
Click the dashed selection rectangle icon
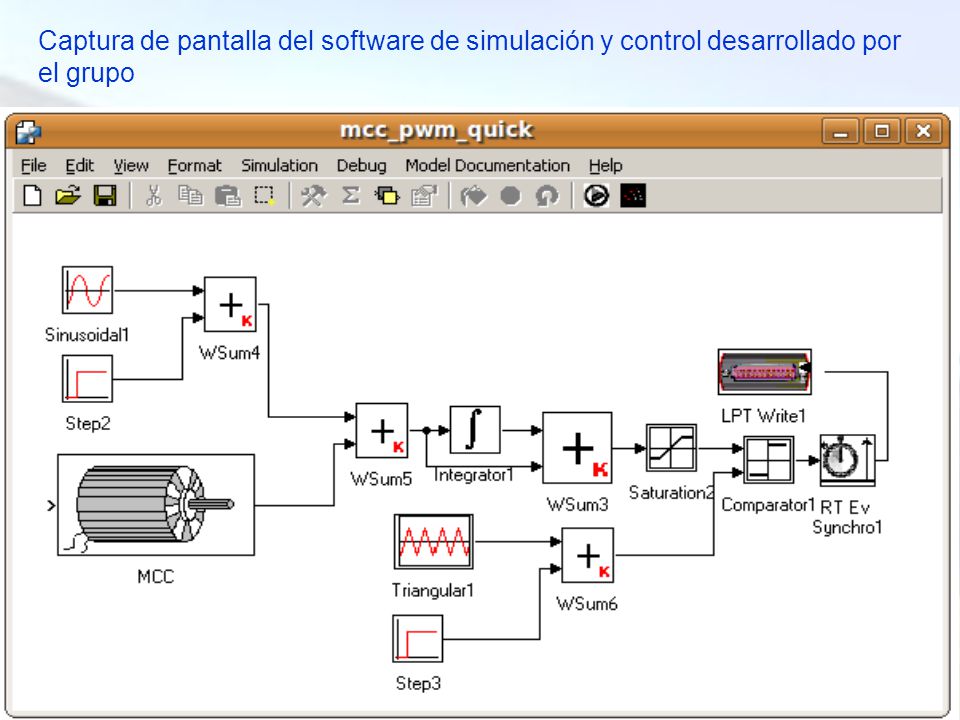pos(265,196)
